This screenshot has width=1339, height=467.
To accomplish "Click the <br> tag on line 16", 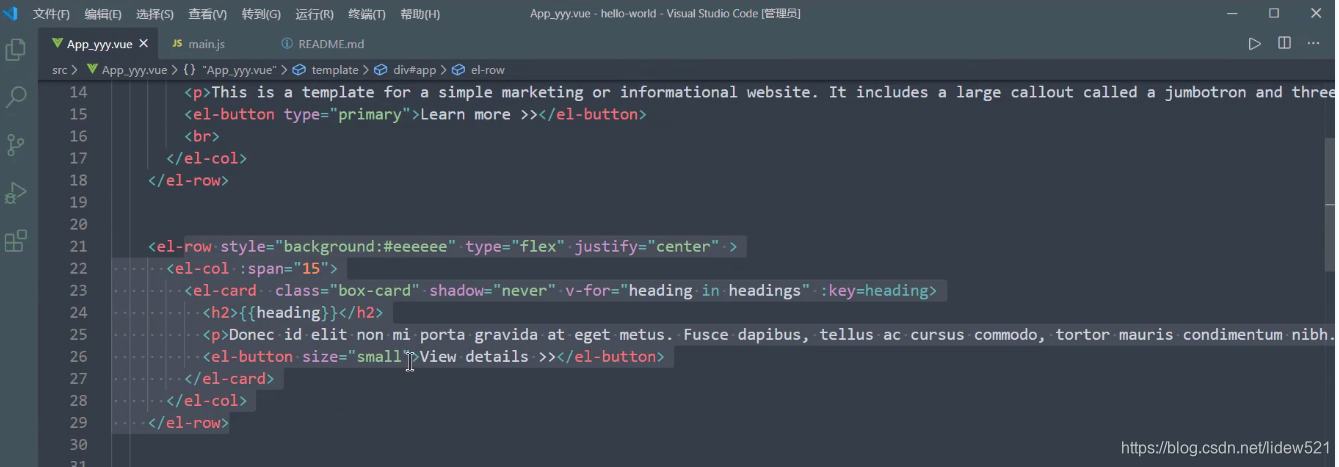I will tap(202, 136).
